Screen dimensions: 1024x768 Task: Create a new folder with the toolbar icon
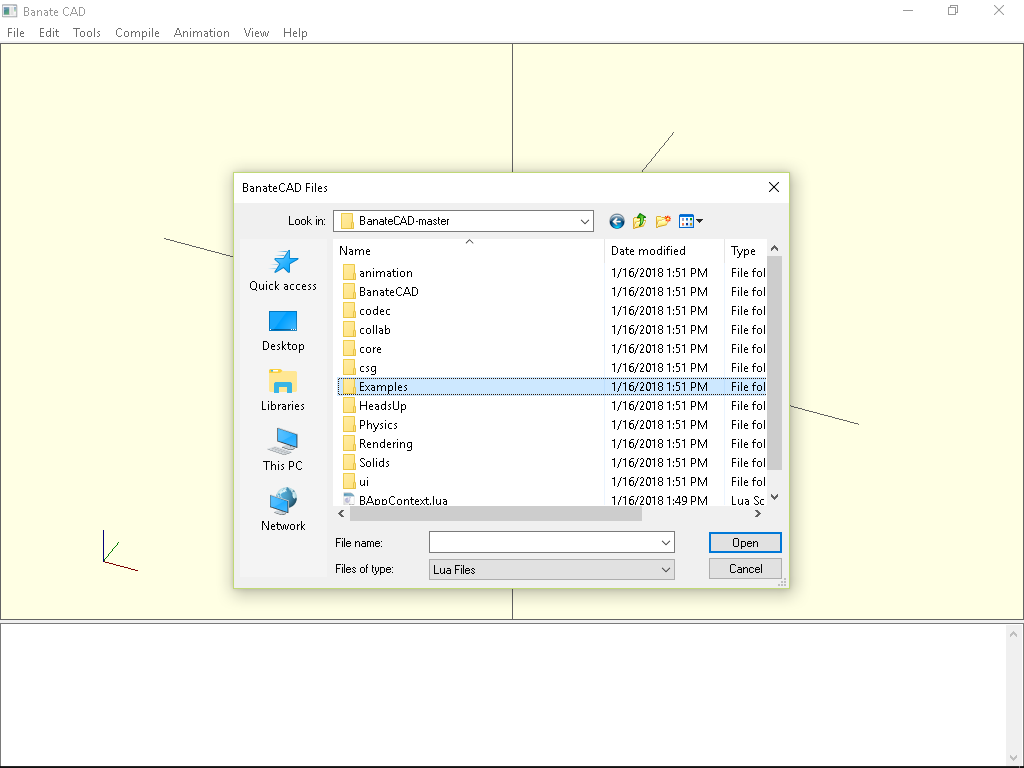click(x=663, y=221)
